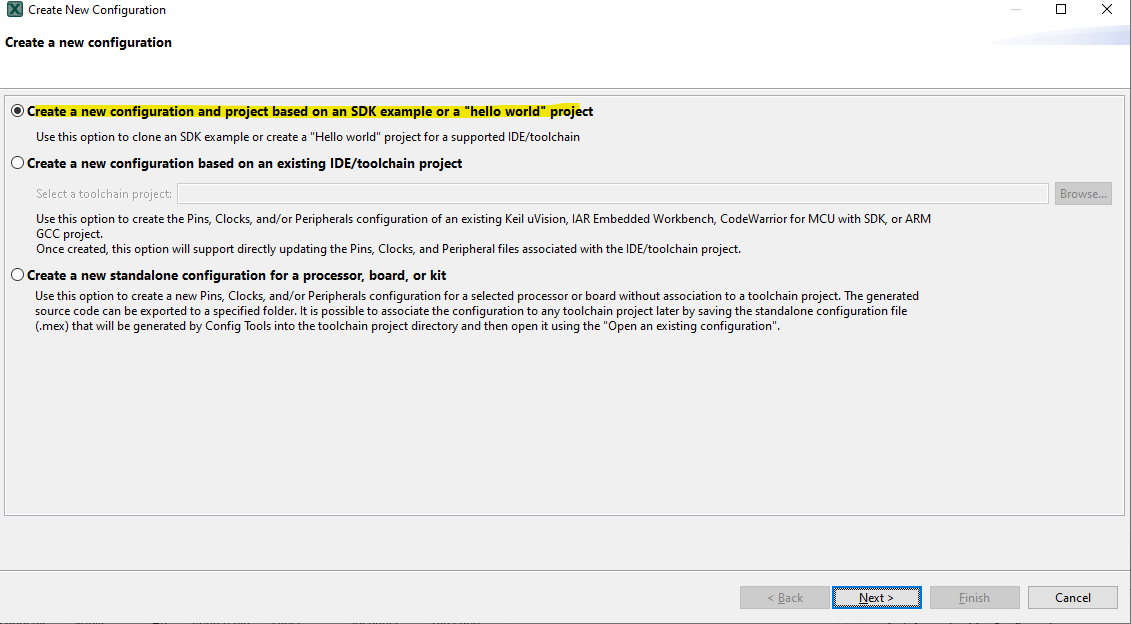Click the Next > button
1131x624 pixels.
876,598
